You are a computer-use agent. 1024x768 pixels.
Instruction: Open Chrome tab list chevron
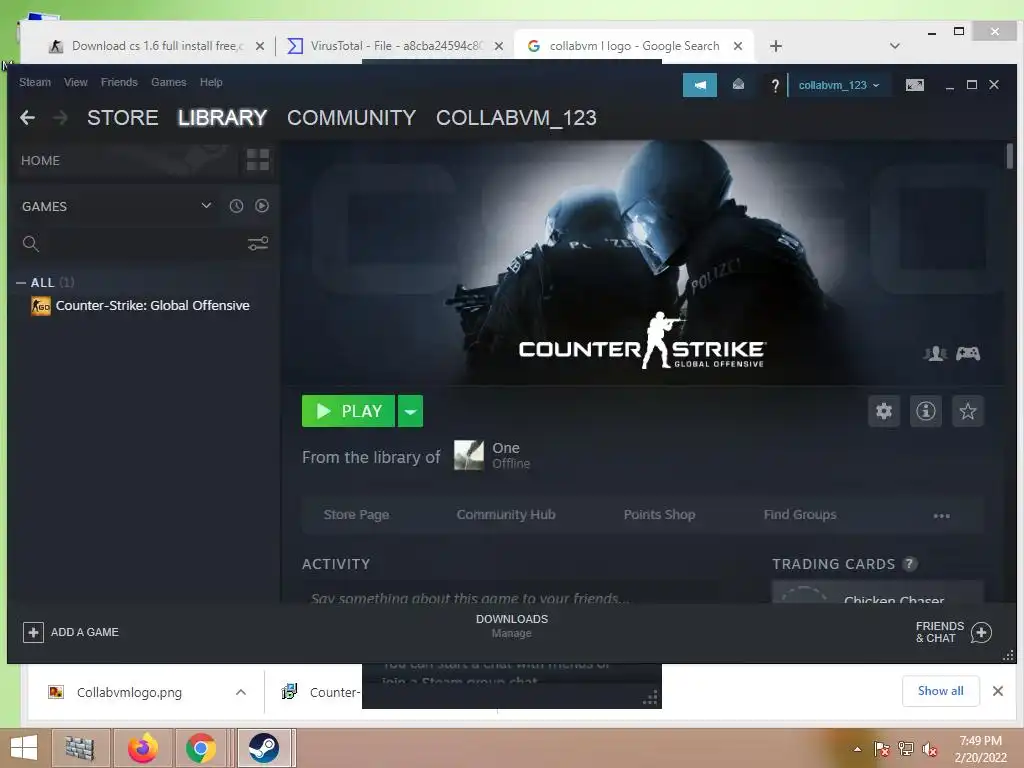point(895,46)
